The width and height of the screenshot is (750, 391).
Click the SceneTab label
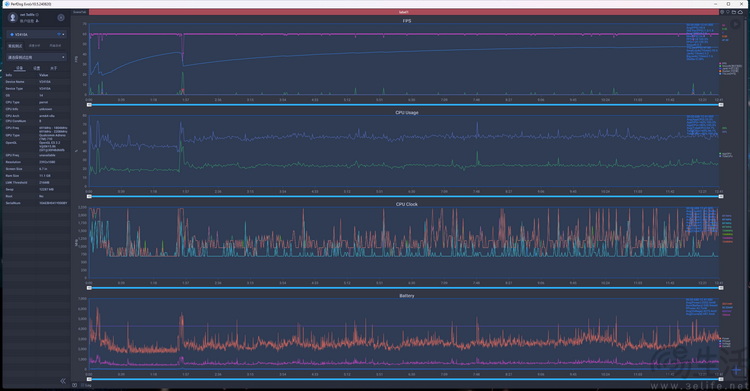click(80, 12)
